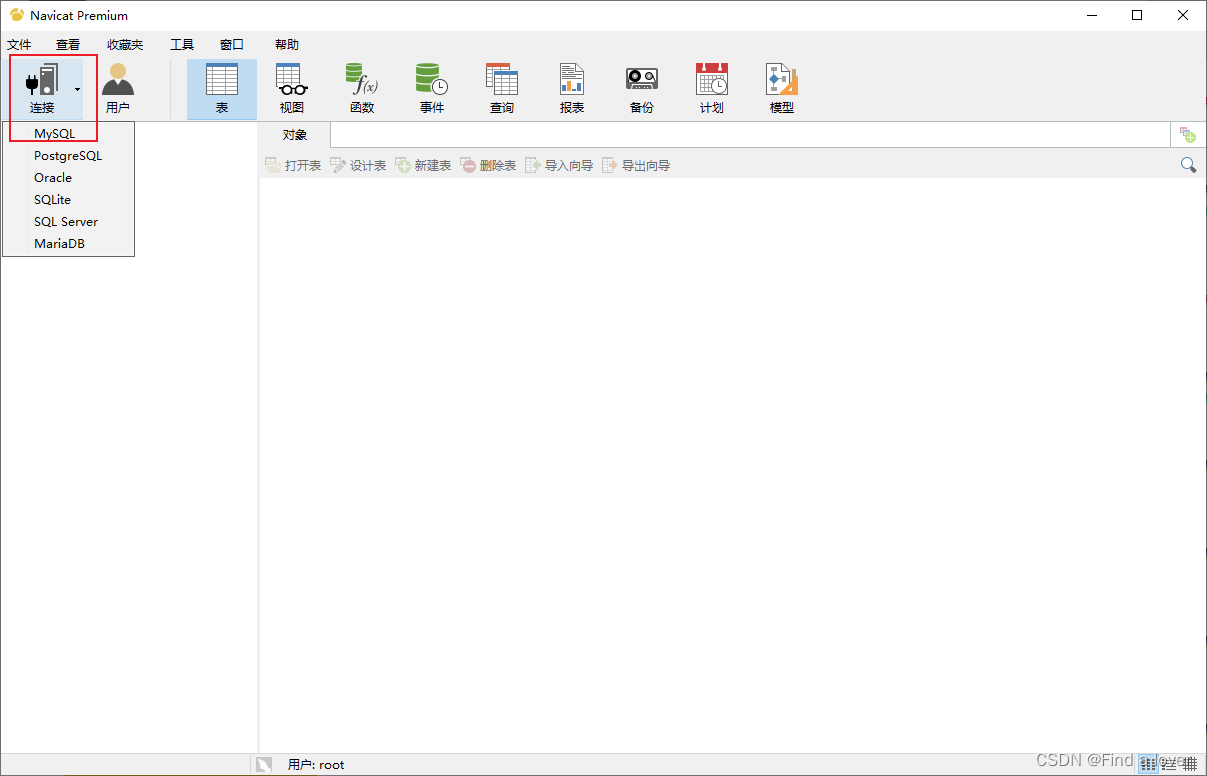Choose MariaDB from connection list
Image resolution: width=1207 pixels, height=776 pixels.
tap(68, 243)
